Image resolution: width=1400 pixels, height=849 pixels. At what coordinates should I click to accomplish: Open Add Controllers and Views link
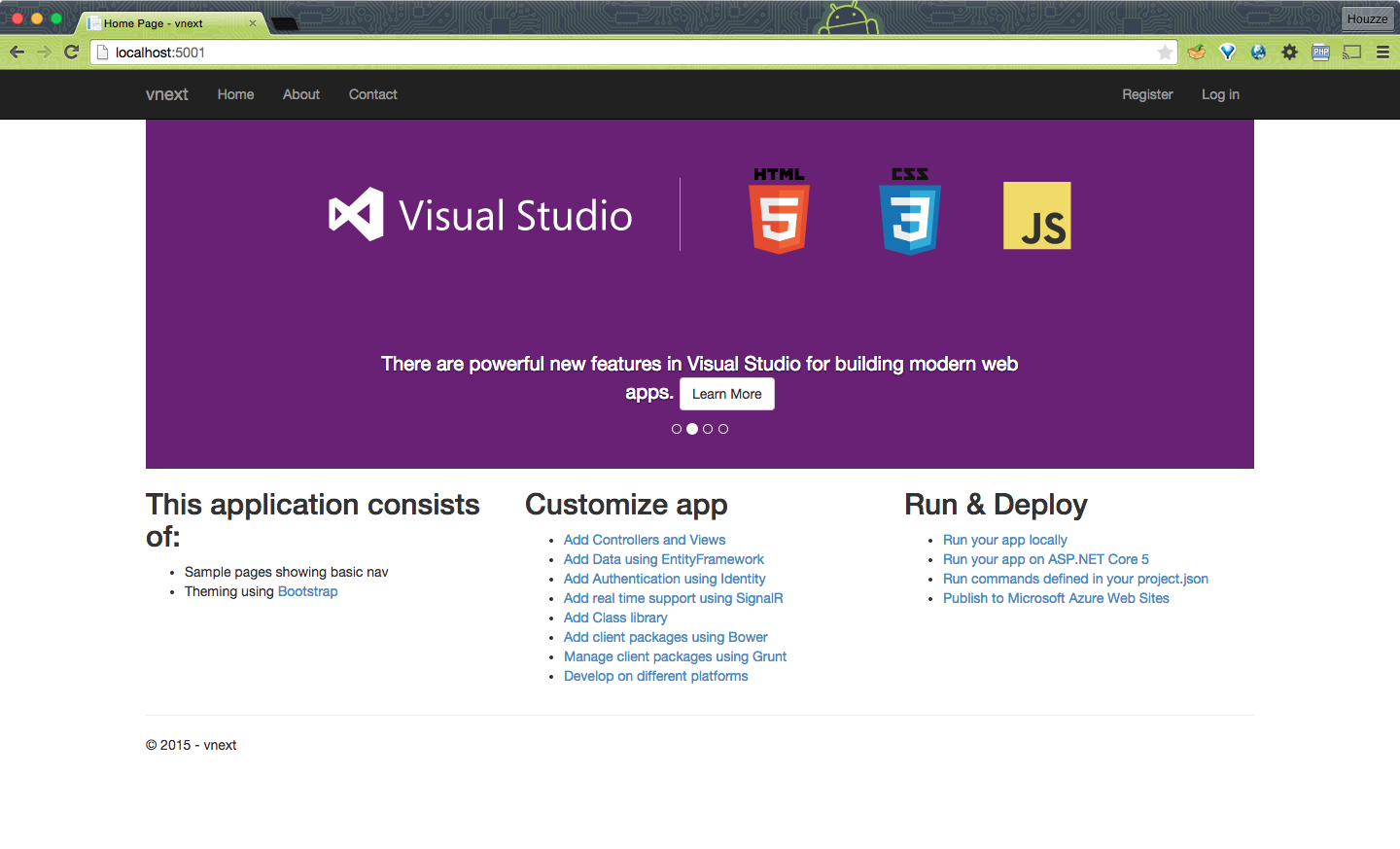(x=645, y=540)
